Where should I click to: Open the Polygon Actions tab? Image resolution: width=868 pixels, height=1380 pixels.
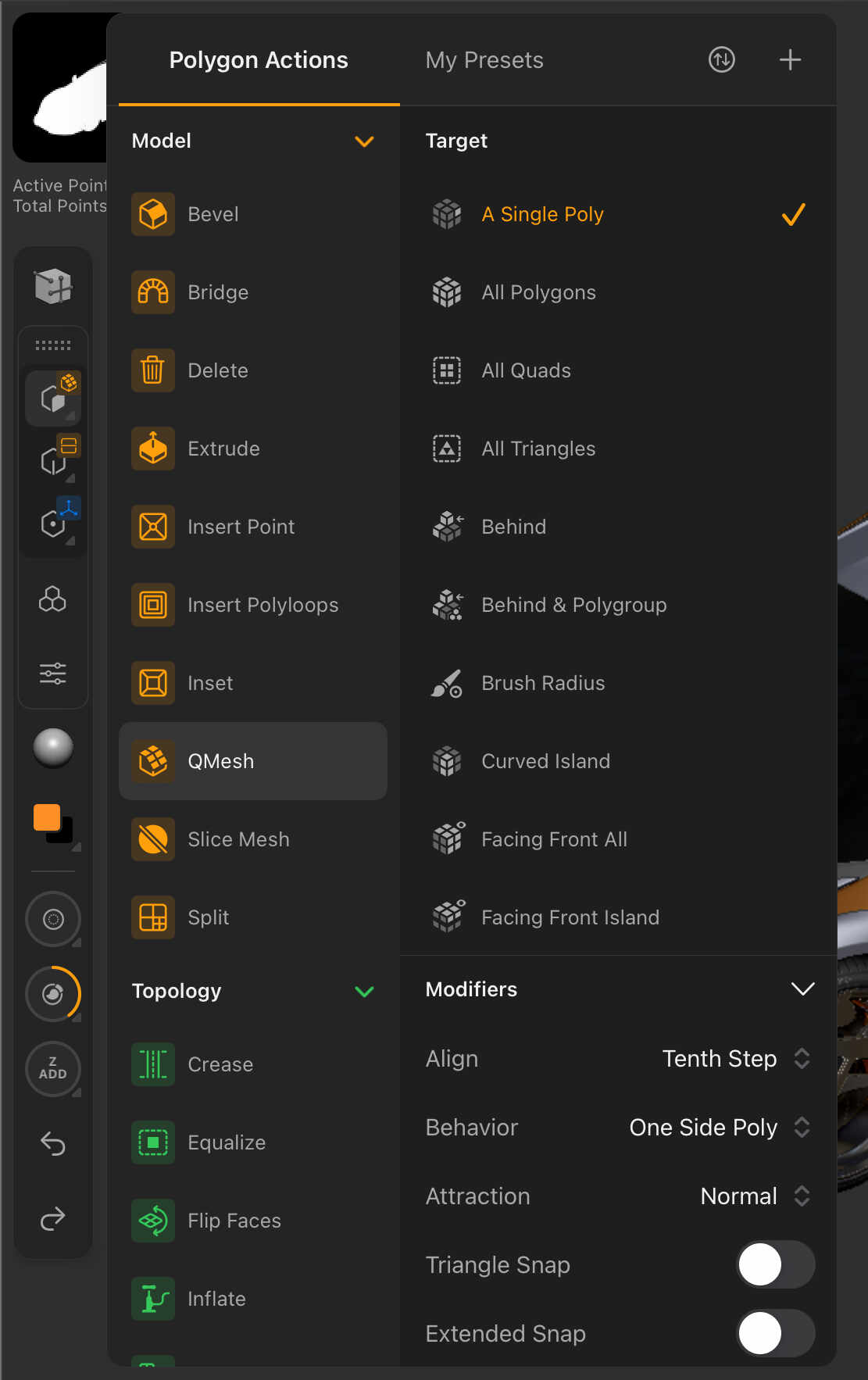pos(259,59)
